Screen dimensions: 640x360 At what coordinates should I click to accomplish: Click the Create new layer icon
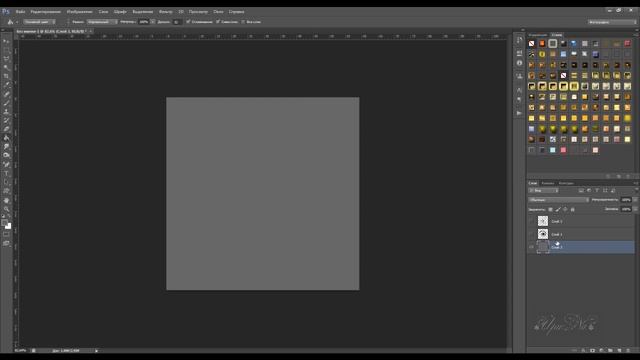[619, 350]
